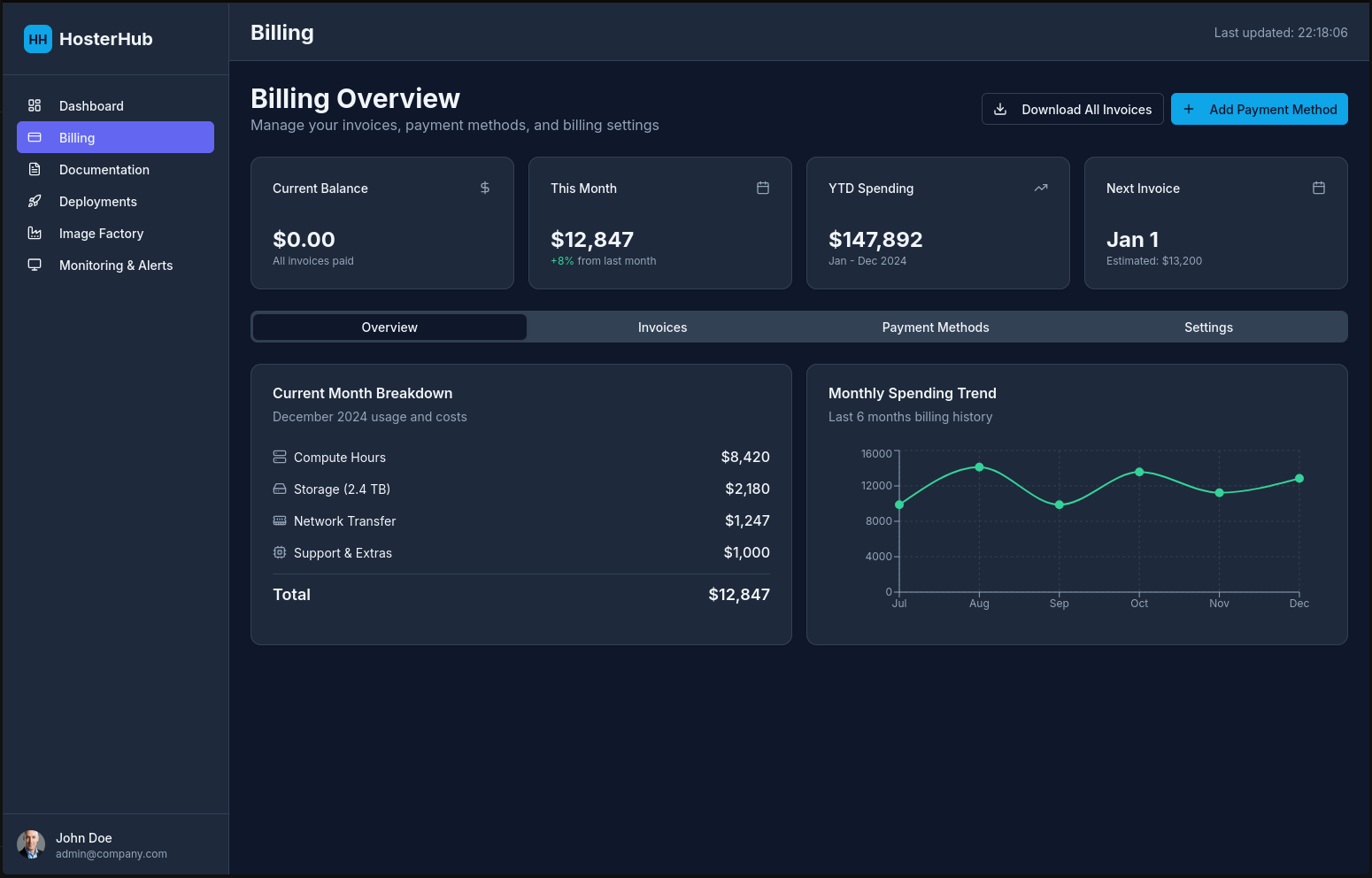1372x878 pixels.
Task: Open the Payment Methods tab
Action: click(x=936, y=327)
